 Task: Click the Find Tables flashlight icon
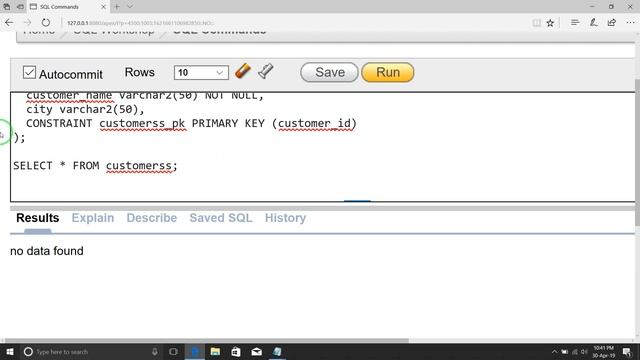tap(266, 71)
